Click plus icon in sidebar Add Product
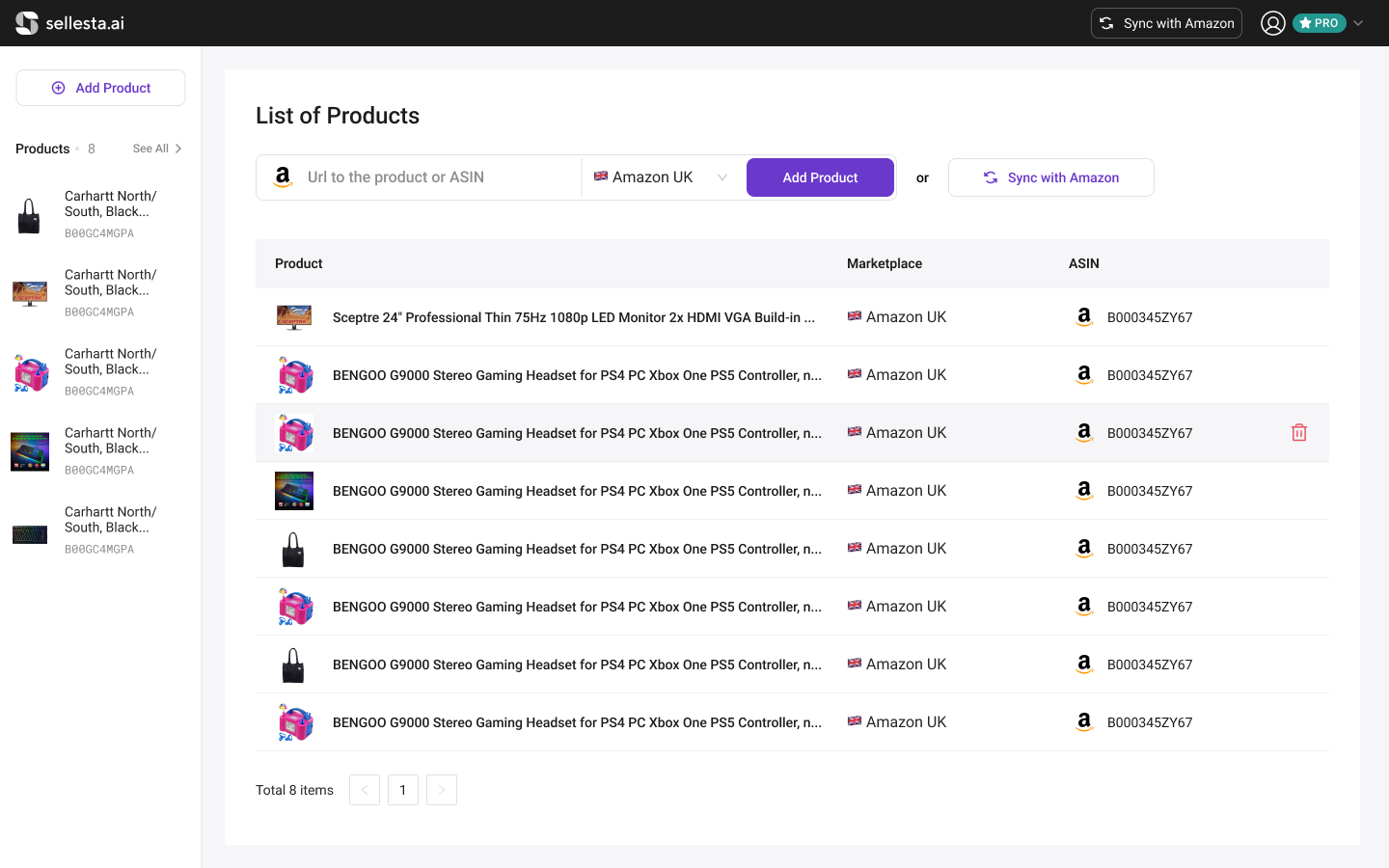 pos(58,88)
